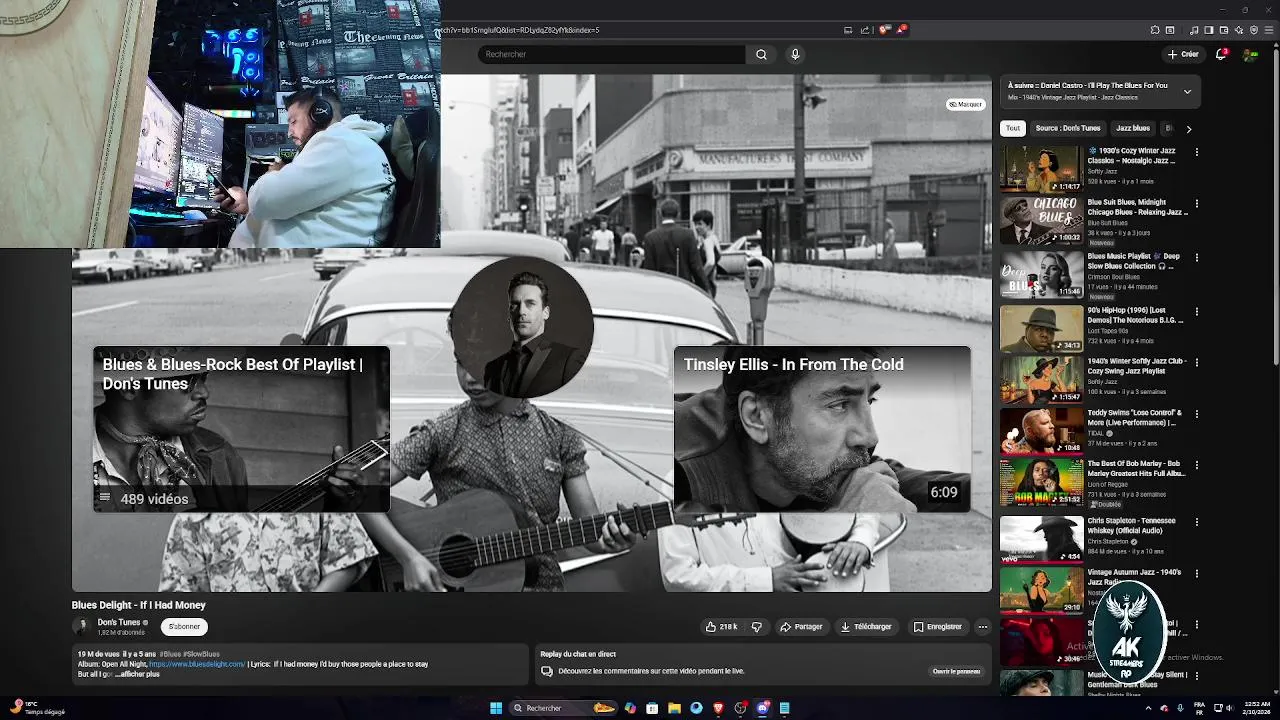Open 1940's Winter Softly Jazz Club thumbnail
This screenshot has height=720, width=1280.
pyautogui.click(x=1041, y=380)
